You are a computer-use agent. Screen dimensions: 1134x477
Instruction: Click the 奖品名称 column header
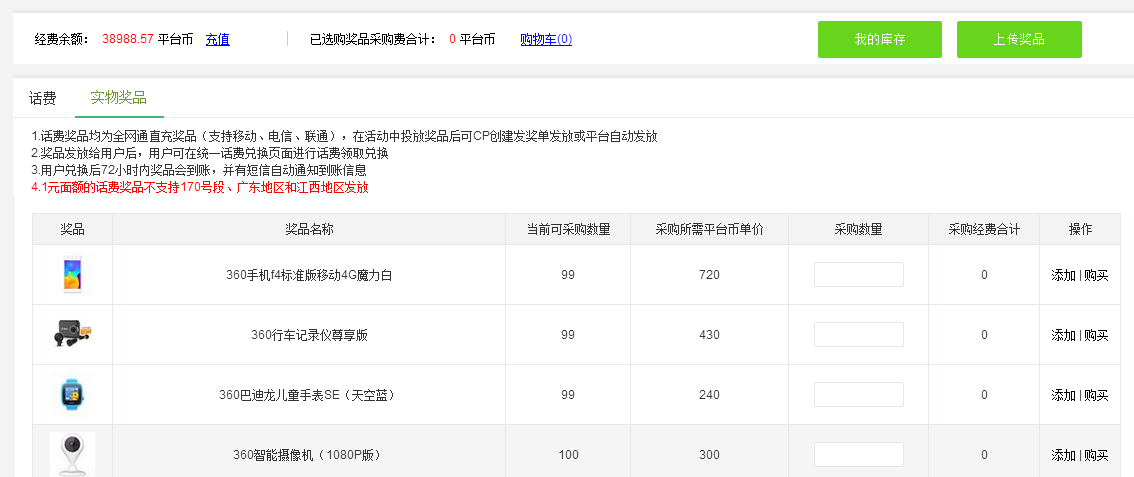click(310, 230)
